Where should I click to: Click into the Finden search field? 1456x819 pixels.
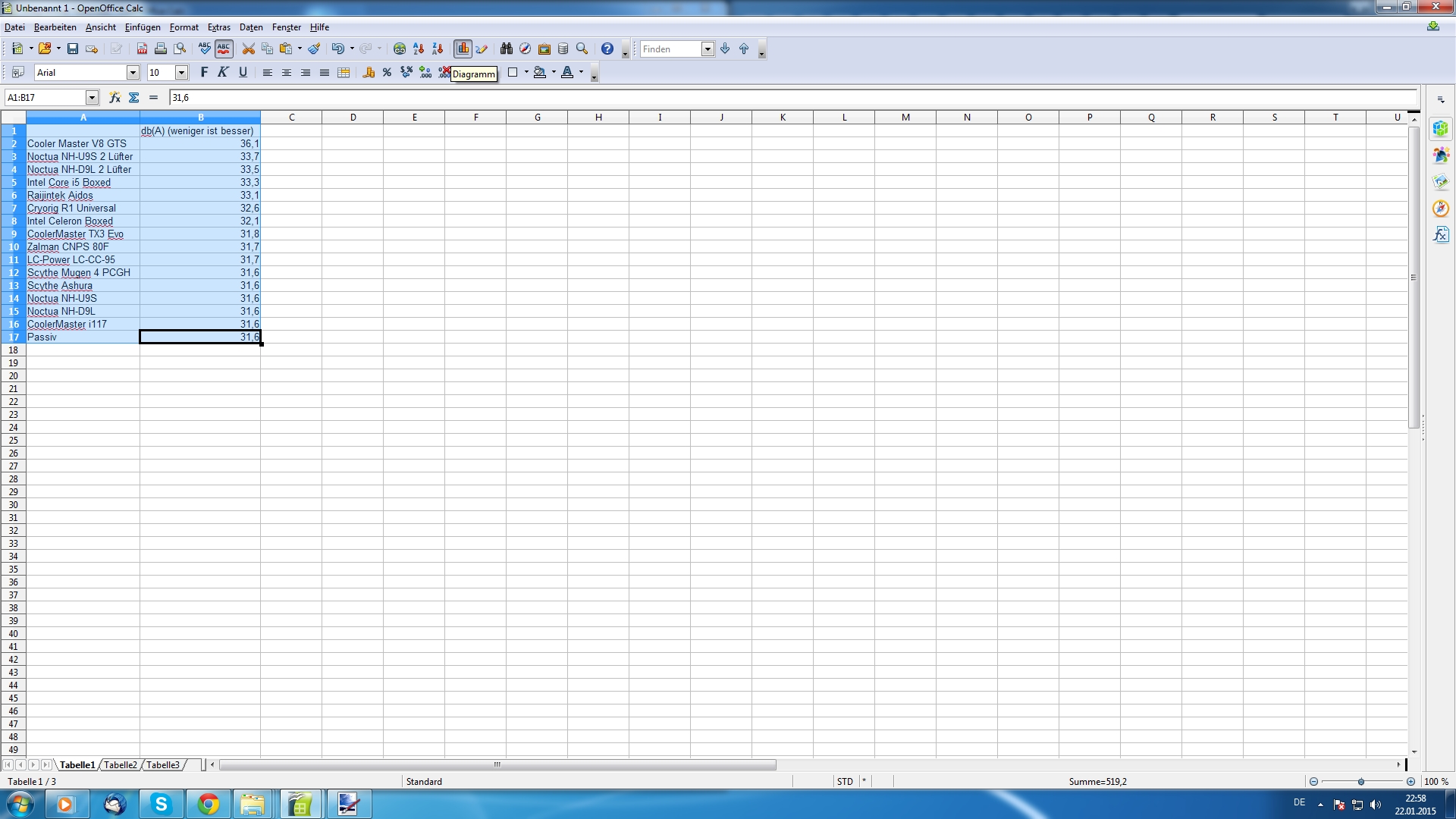[670, 49]
